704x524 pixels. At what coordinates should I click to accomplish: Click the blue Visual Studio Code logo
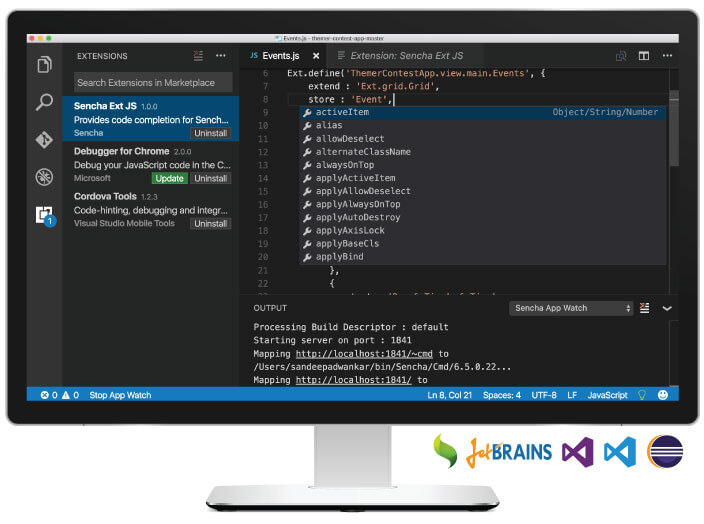coord(620,452)
